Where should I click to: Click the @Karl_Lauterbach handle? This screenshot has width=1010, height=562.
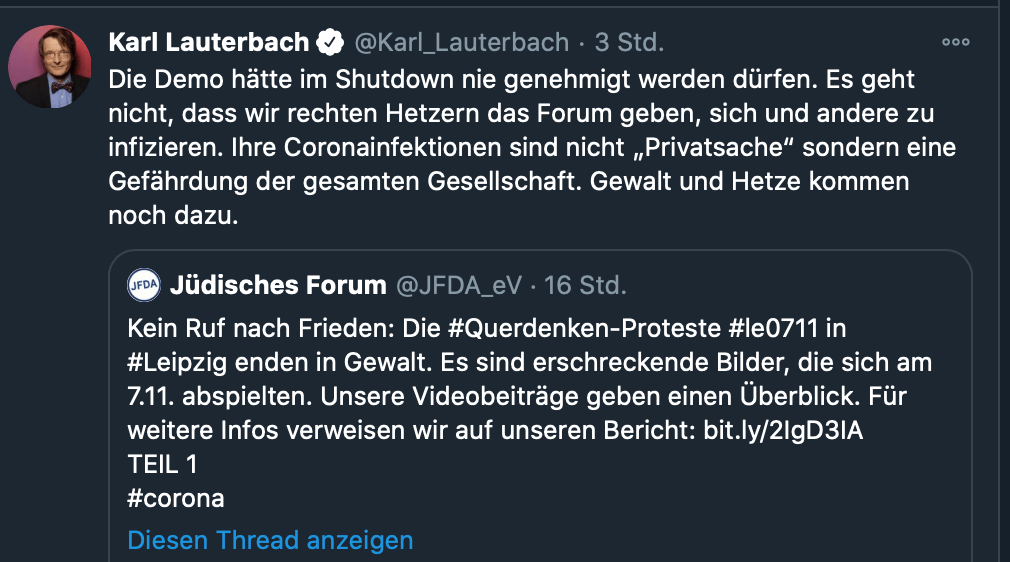point(462,42)
